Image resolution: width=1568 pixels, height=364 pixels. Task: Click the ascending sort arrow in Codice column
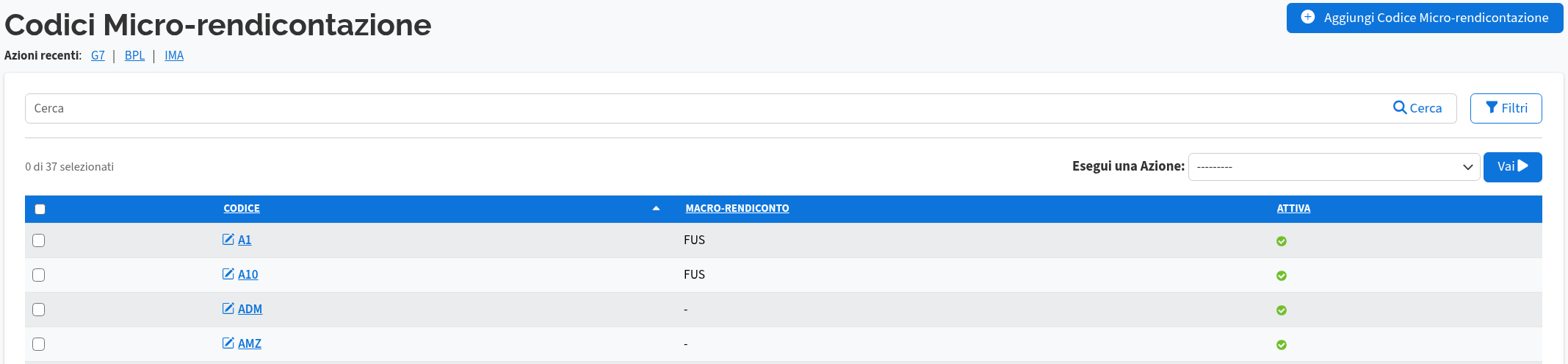tap(656, 209)
